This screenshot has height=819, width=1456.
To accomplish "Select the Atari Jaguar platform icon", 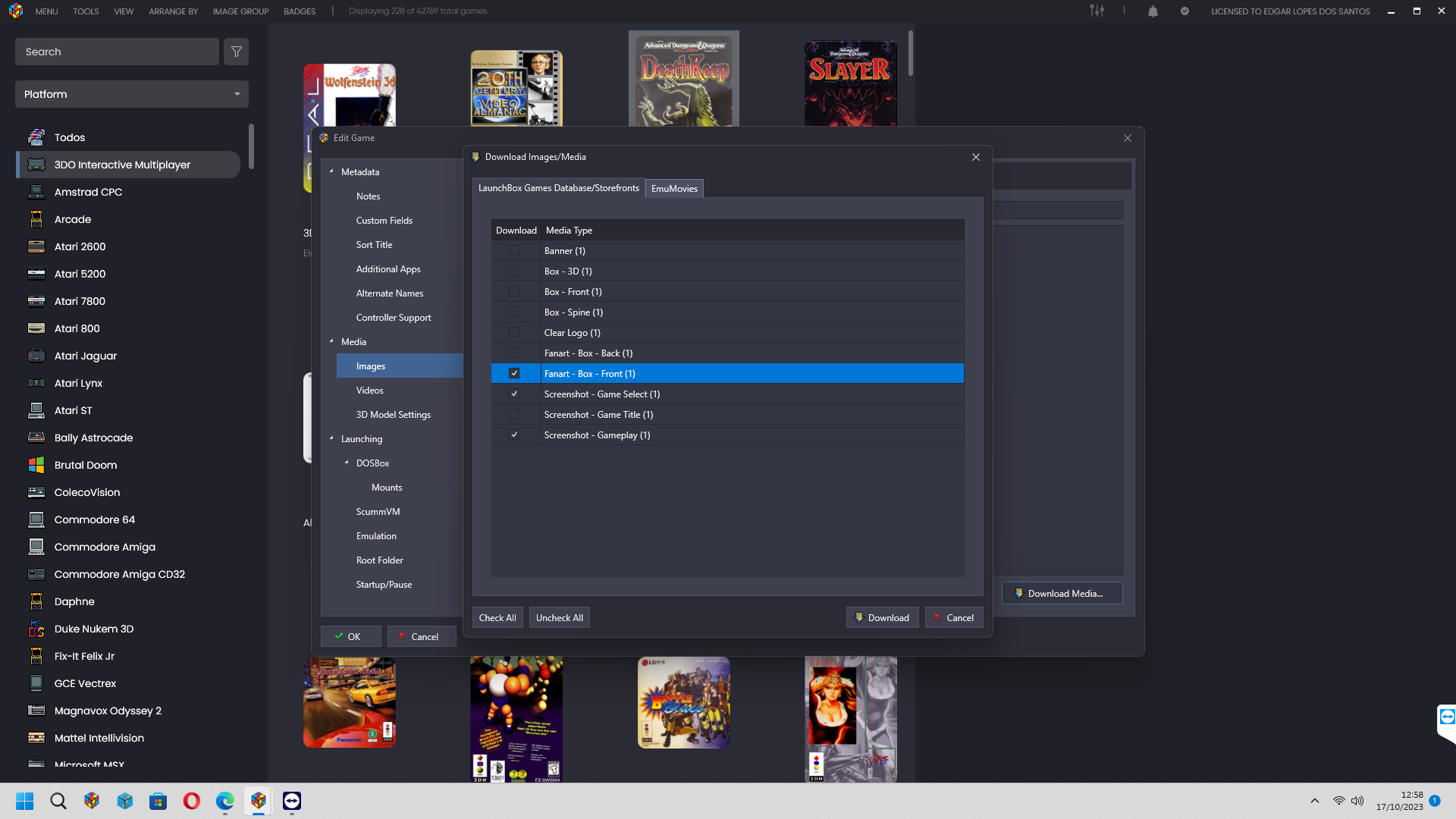I will coord(36,356).
